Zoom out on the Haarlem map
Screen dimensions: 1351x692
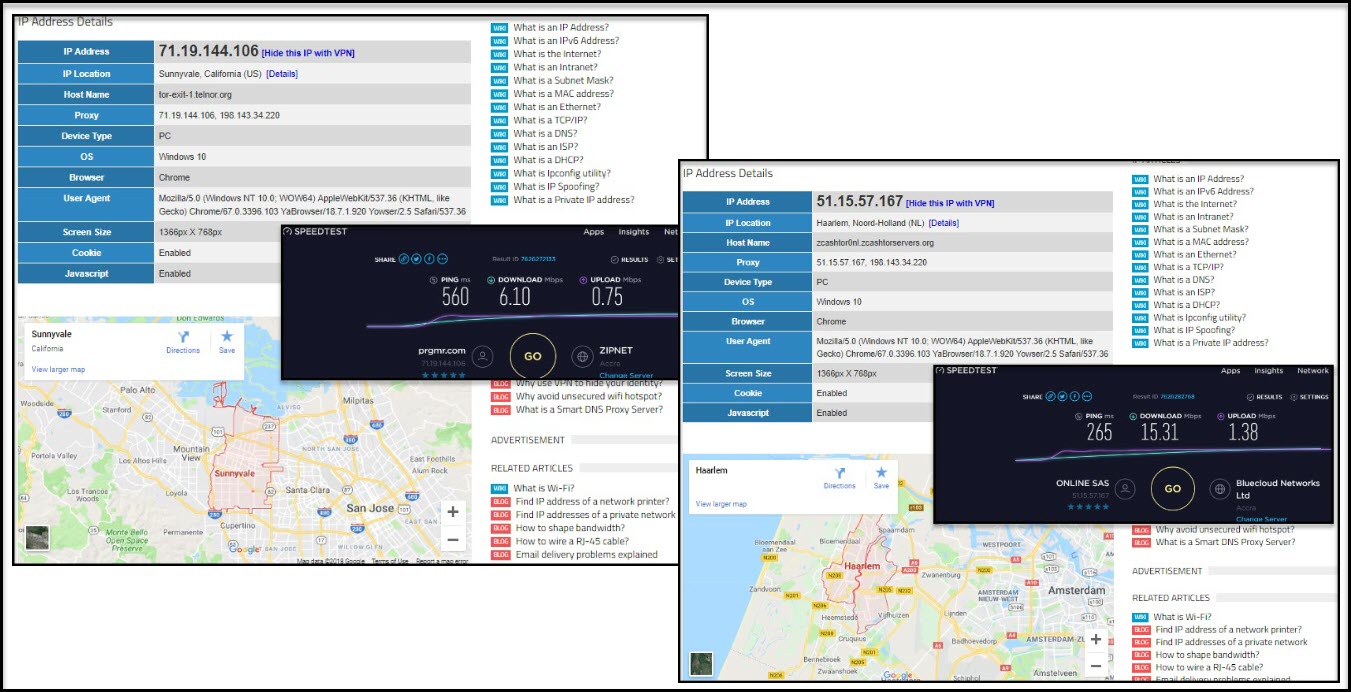point(1096,665)
